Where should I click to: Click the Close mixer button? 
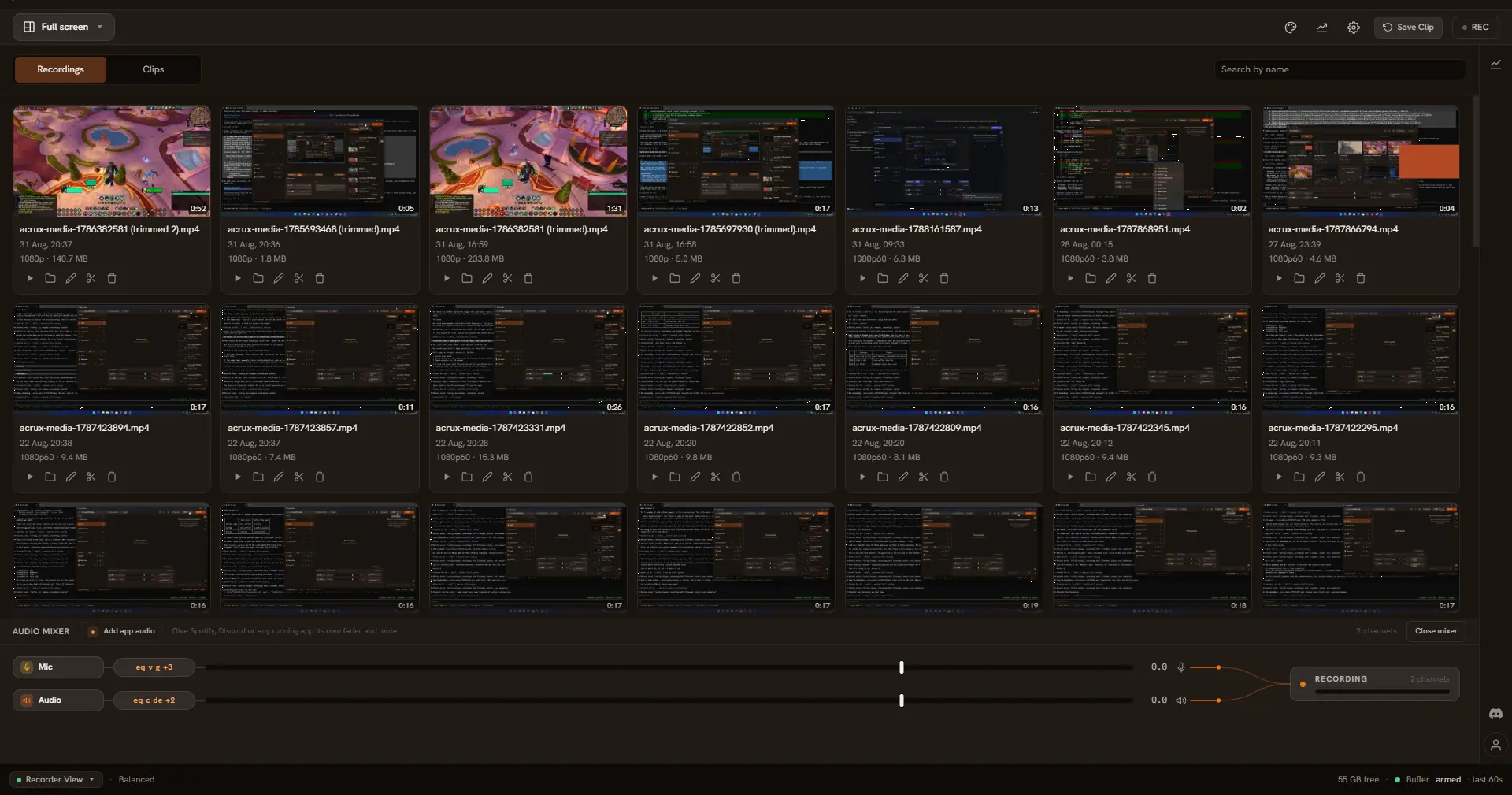click(x=1436, y=631)
